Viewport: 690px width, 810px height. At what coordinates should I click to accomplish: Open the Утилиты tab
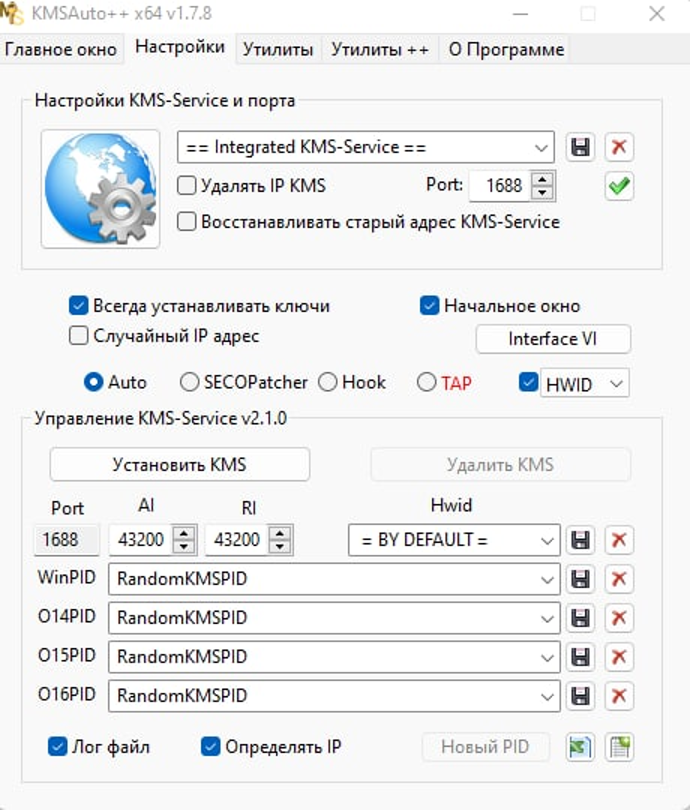click(278, 50)
